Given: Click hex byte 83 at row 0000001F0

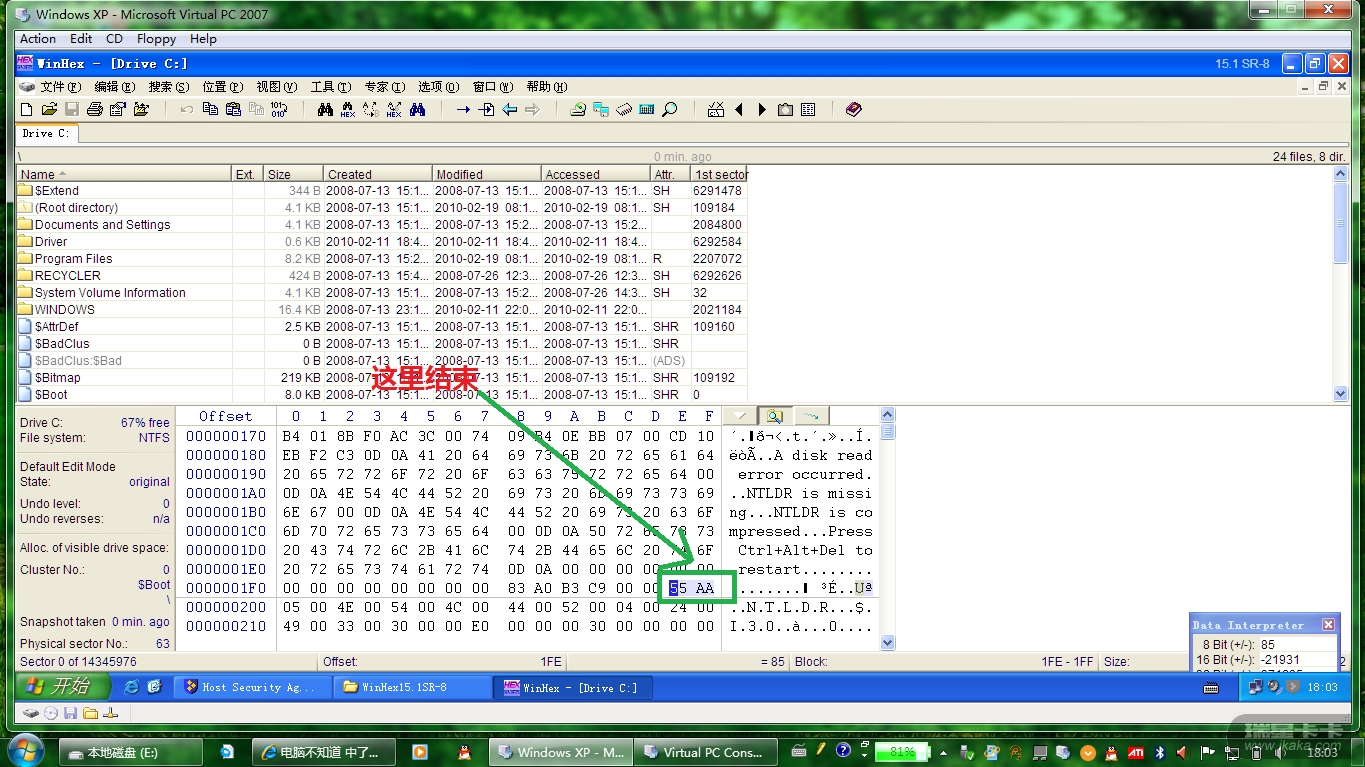Looking at the screenshot, I should tap(517, 588).
